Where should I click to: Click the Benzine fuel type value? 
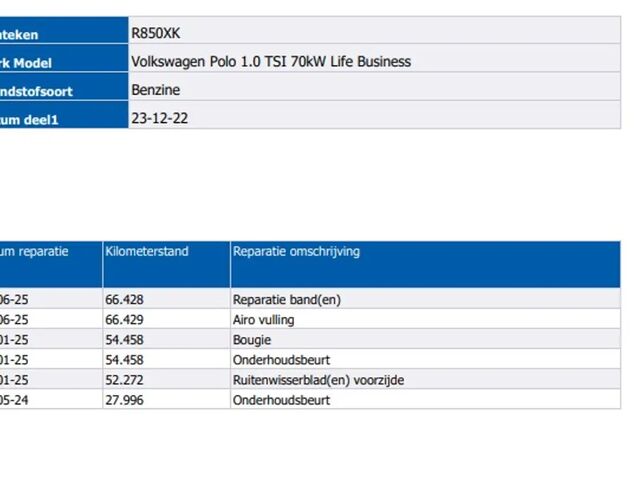pyautogui.click(x=156, y=89)
